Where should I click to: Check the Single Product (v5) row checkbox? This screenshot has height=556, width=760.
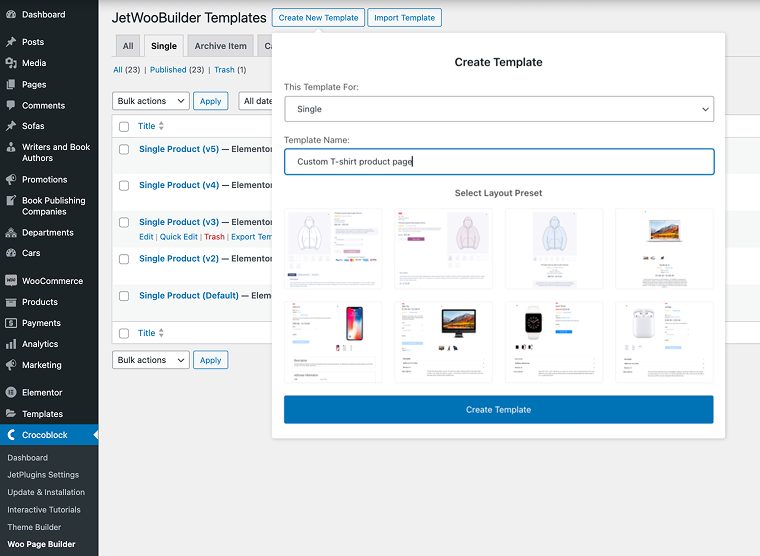pyautogui.click(x=124, y=149)
